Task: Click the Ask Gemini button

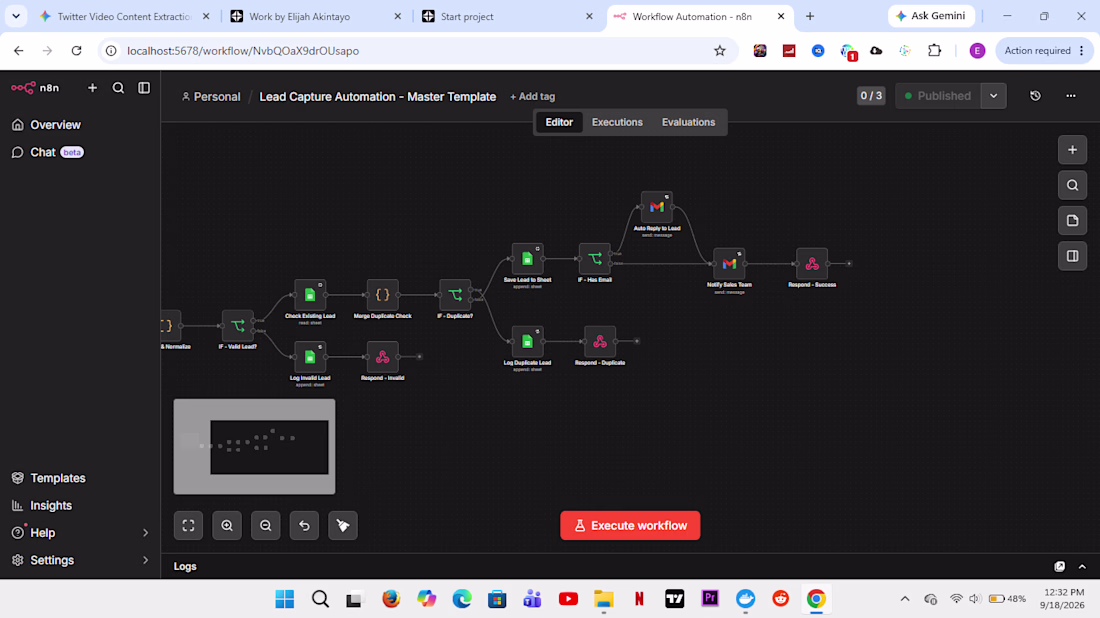Action: point(931,15)
